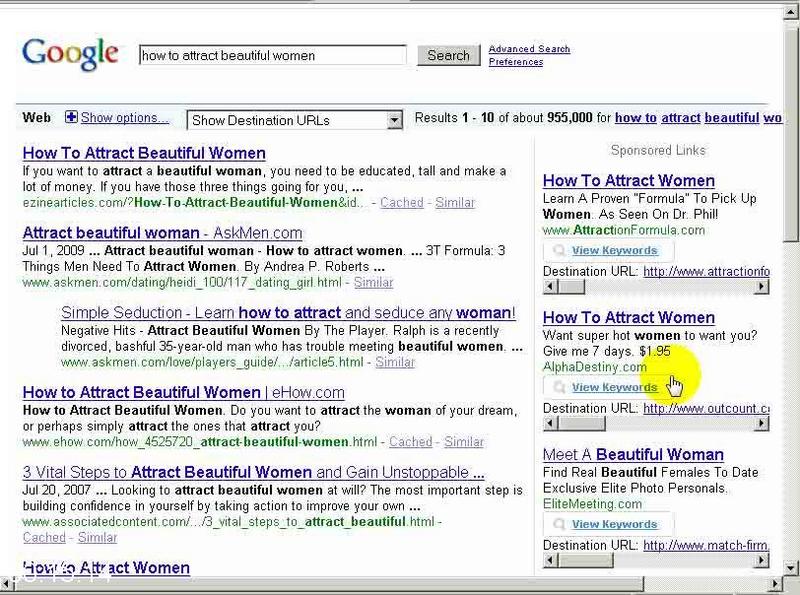Image resolution: width=800 pixels, height=595 pixels.
Task: Open outcount destination URL link
Action: coord(707,408)
